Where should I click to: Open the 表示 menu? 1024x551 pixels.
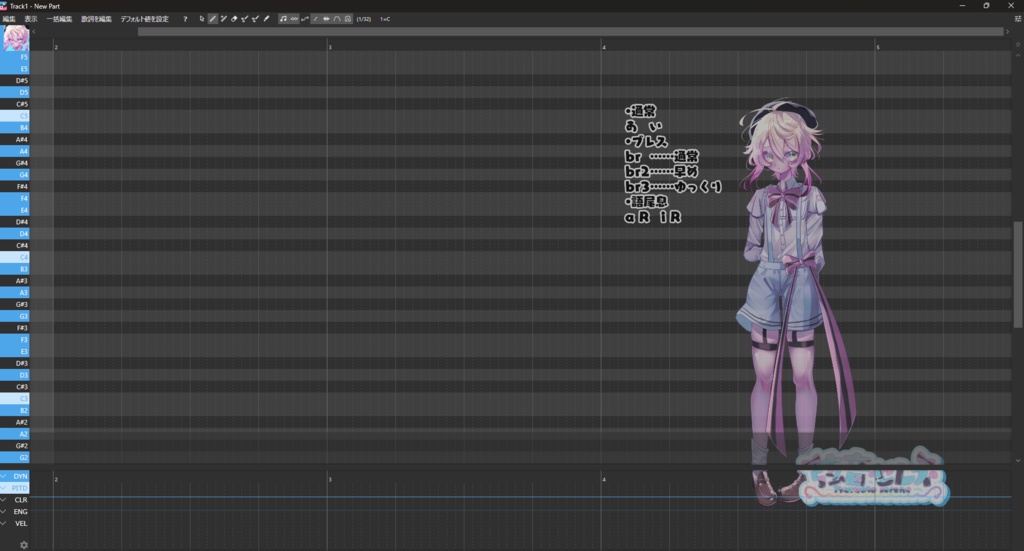tap(31, 19)
